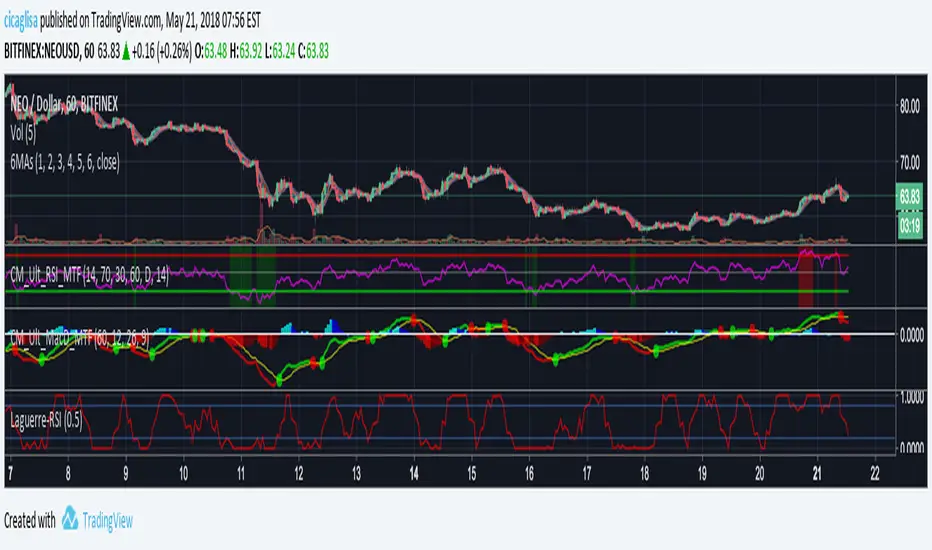Click date 21 on time axis
This screenshot has height=550, width=932.
point(817,474)
